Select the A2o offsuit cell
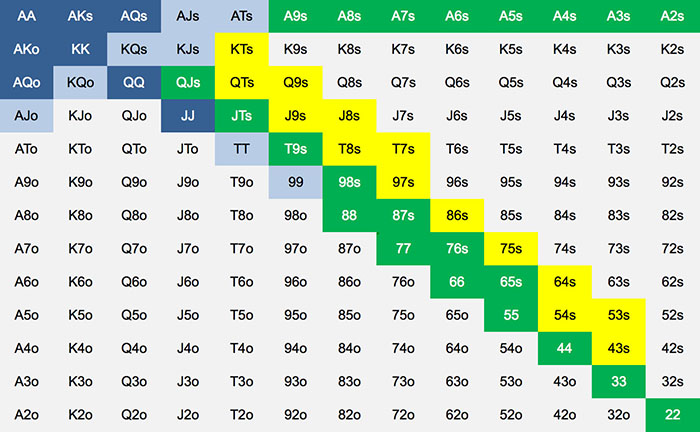Image resolution: width=700 pixels, height=432 pixels. point(26,415)
